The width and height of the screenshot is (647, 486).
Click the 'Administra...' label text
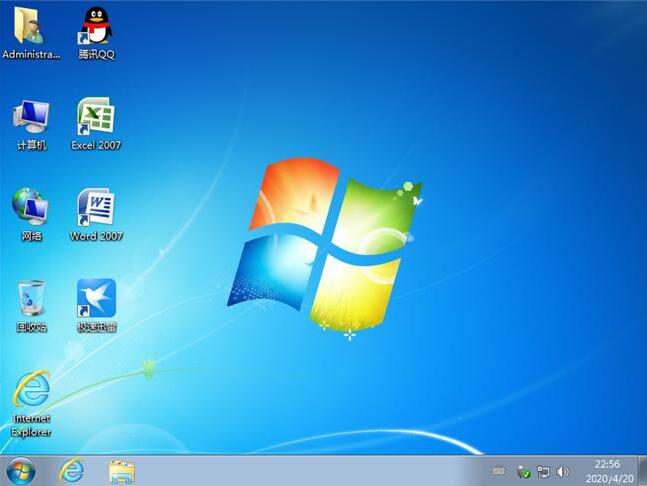coord(31,54)
